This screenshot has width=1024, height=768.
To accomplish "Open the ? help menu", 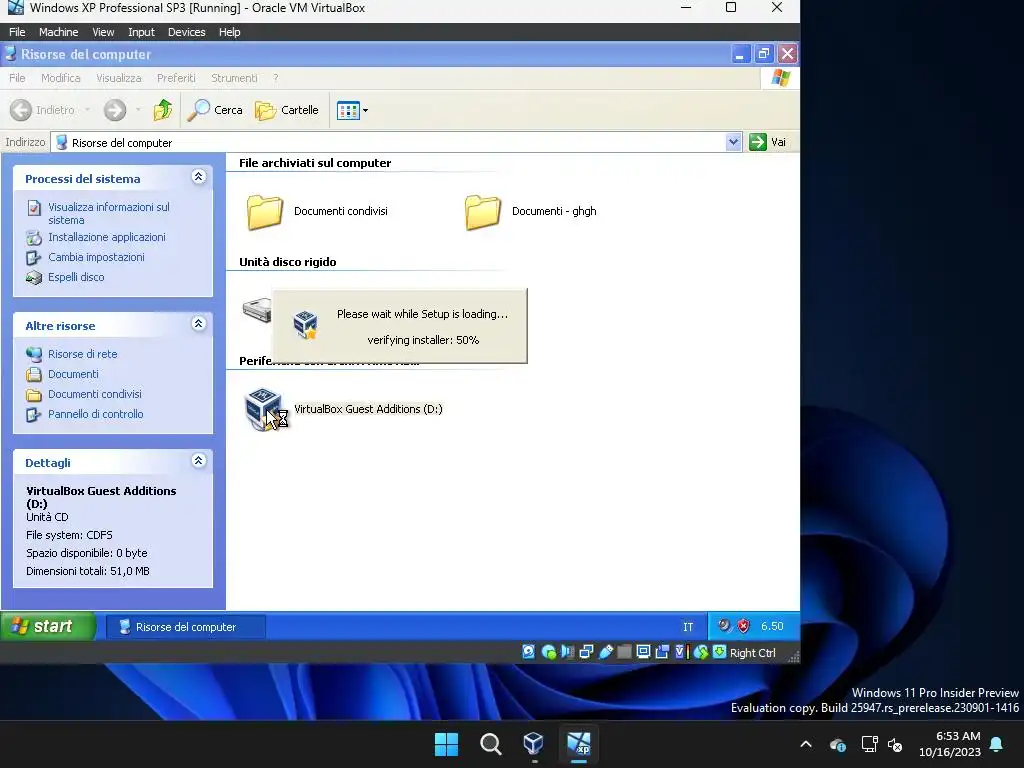I will click(x=276, y=78).
